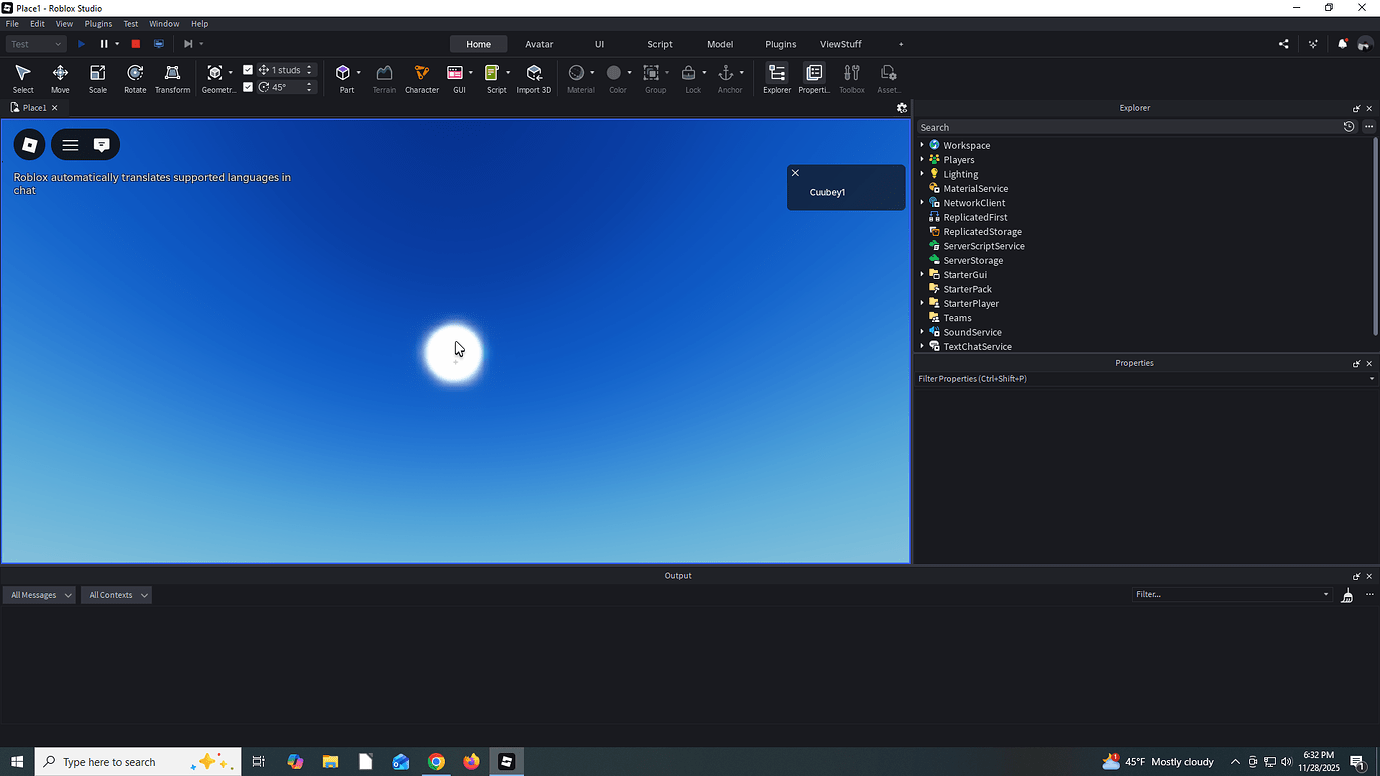The height and width of the screenshot is (776, 1380).
Task: Open the All Contexts dropdown
Action: (117, 595)
